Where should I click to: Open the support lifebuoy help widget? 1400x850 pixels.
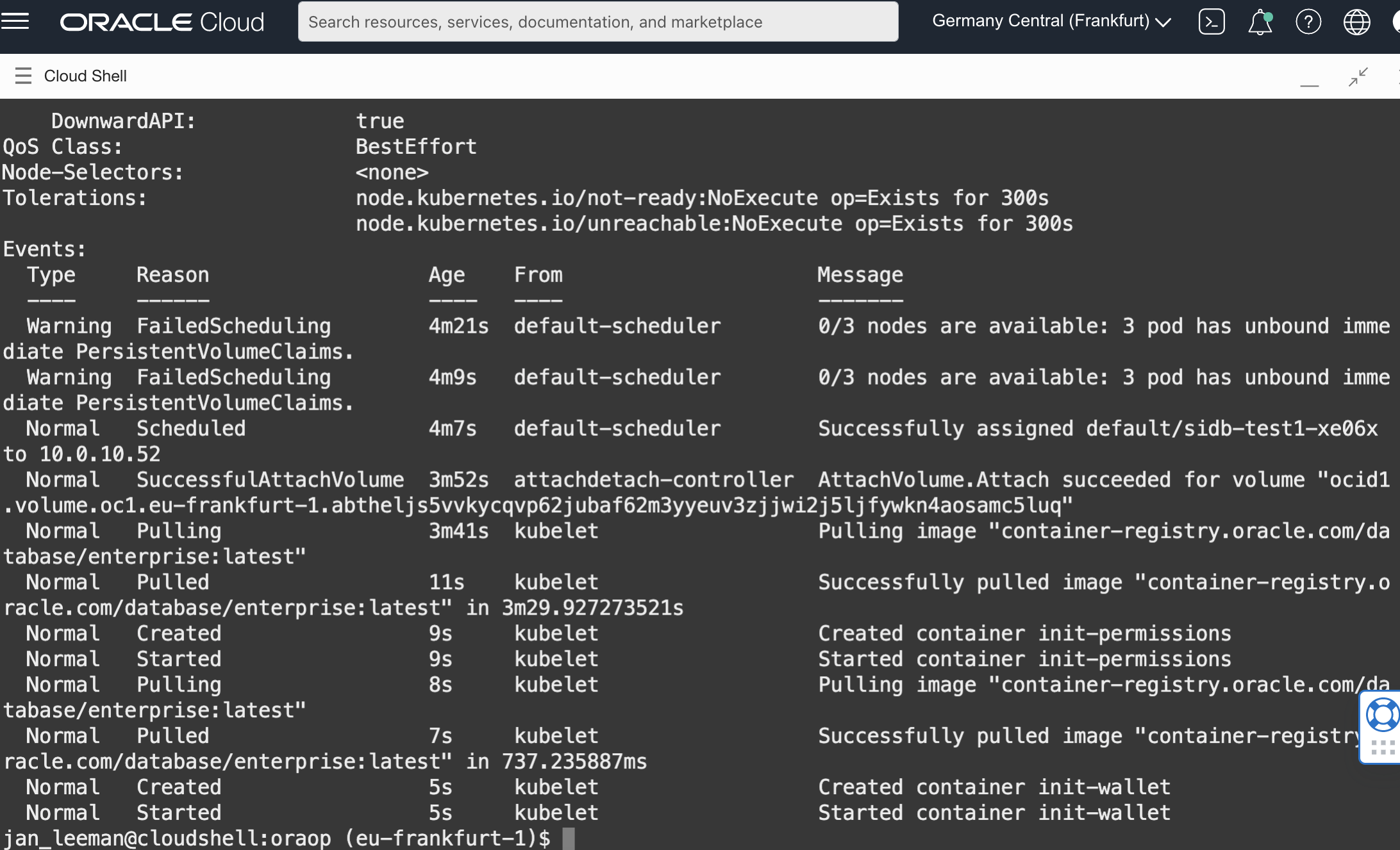[1383, 715]
